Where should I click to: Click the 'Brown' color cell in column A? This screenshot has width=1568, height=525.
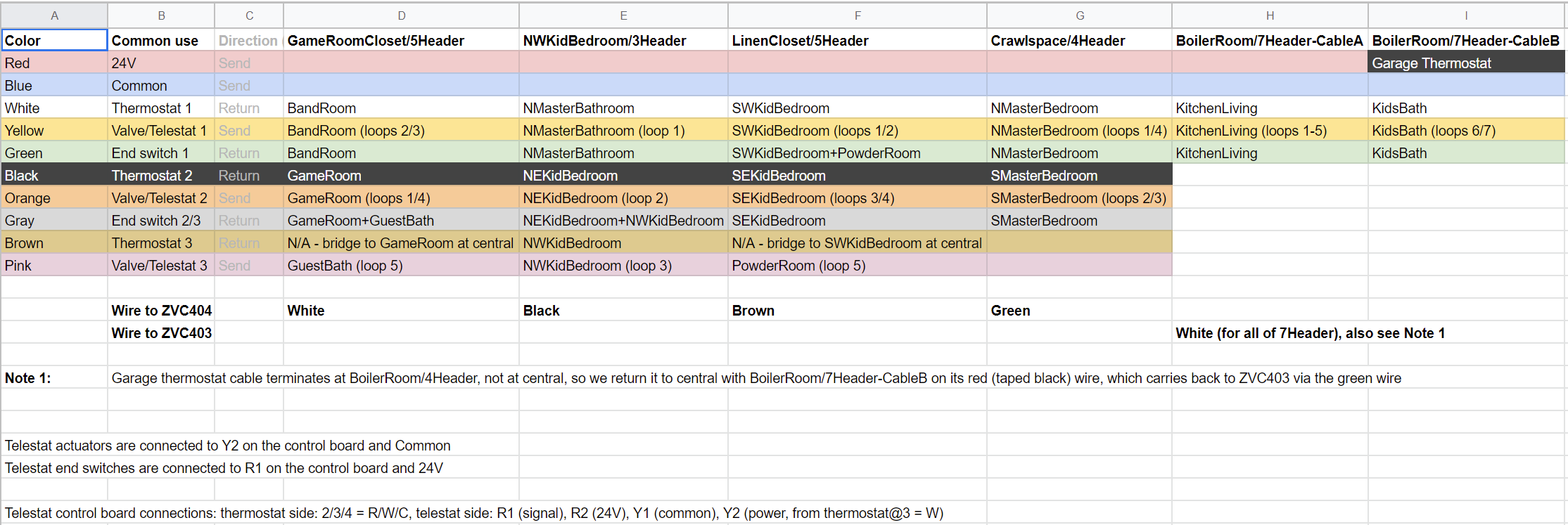pyautogui.click(x=54, y=242)
